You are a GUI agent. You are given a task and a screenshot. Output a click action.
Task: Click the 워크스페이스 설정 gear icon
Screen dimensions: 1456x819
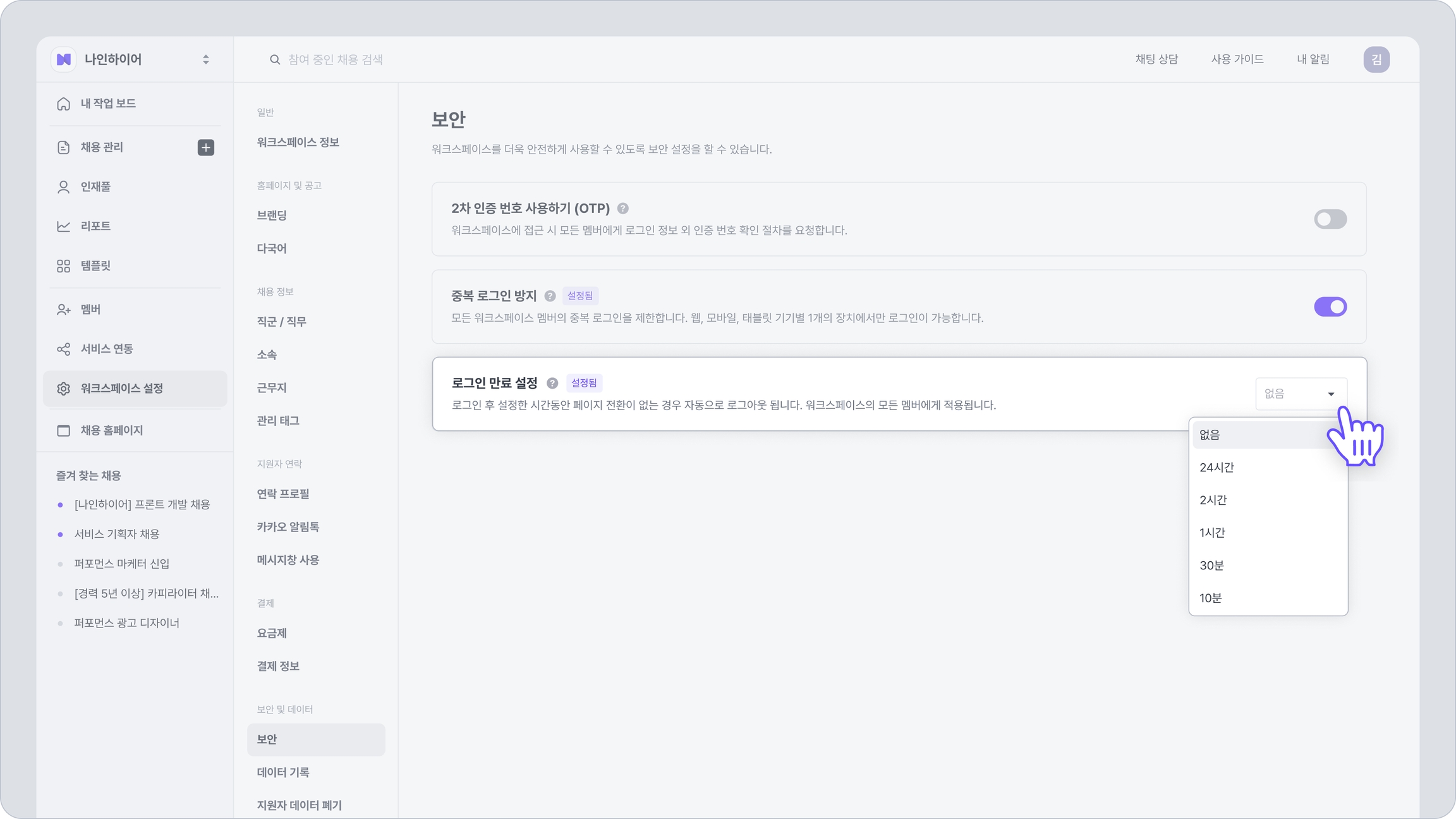pos(64,389)
